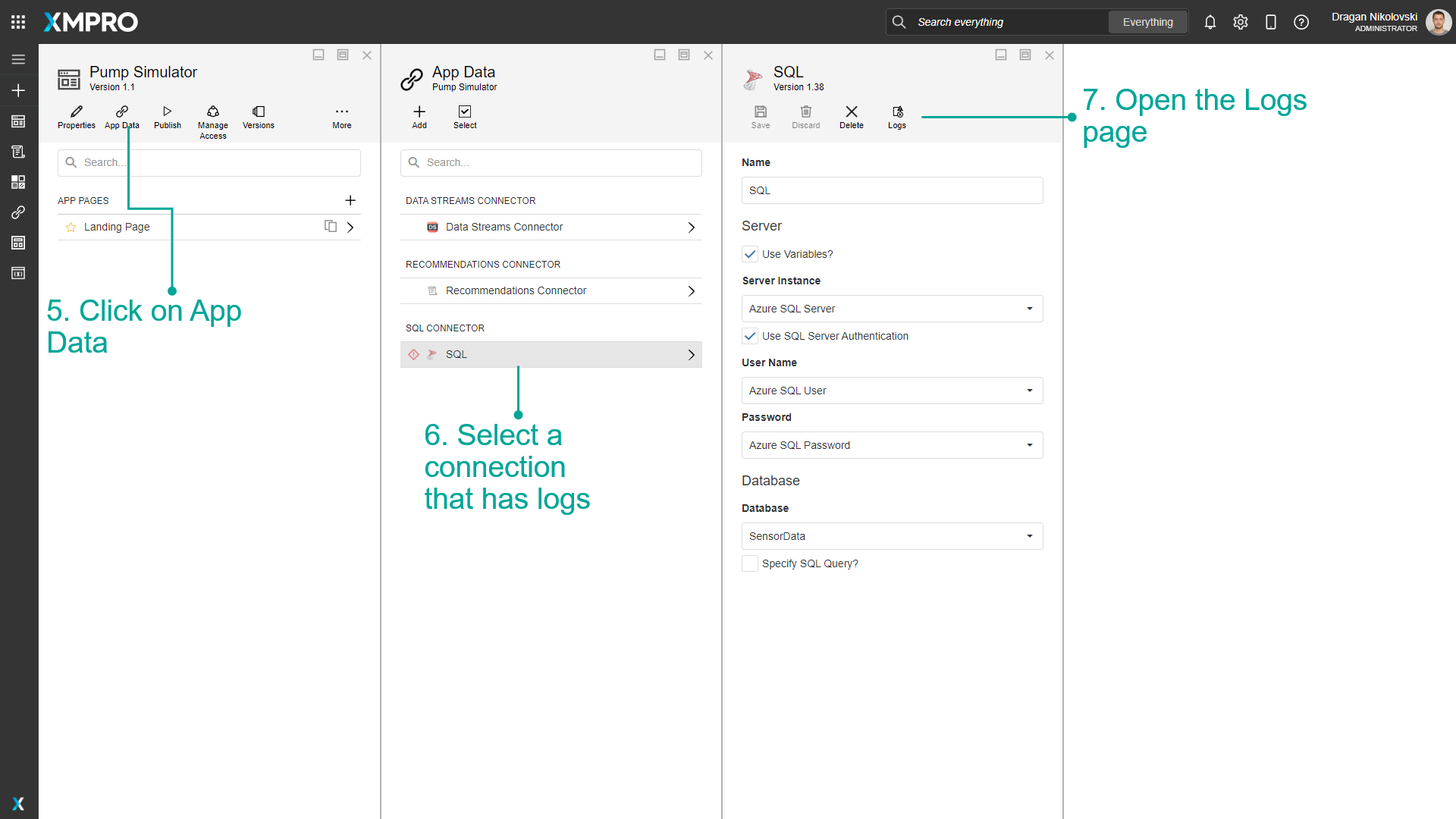Expand the Data Streams Connector entry
Viewport: 1456px width, 819px height.
pyautogui.click(x=690, y=227)
